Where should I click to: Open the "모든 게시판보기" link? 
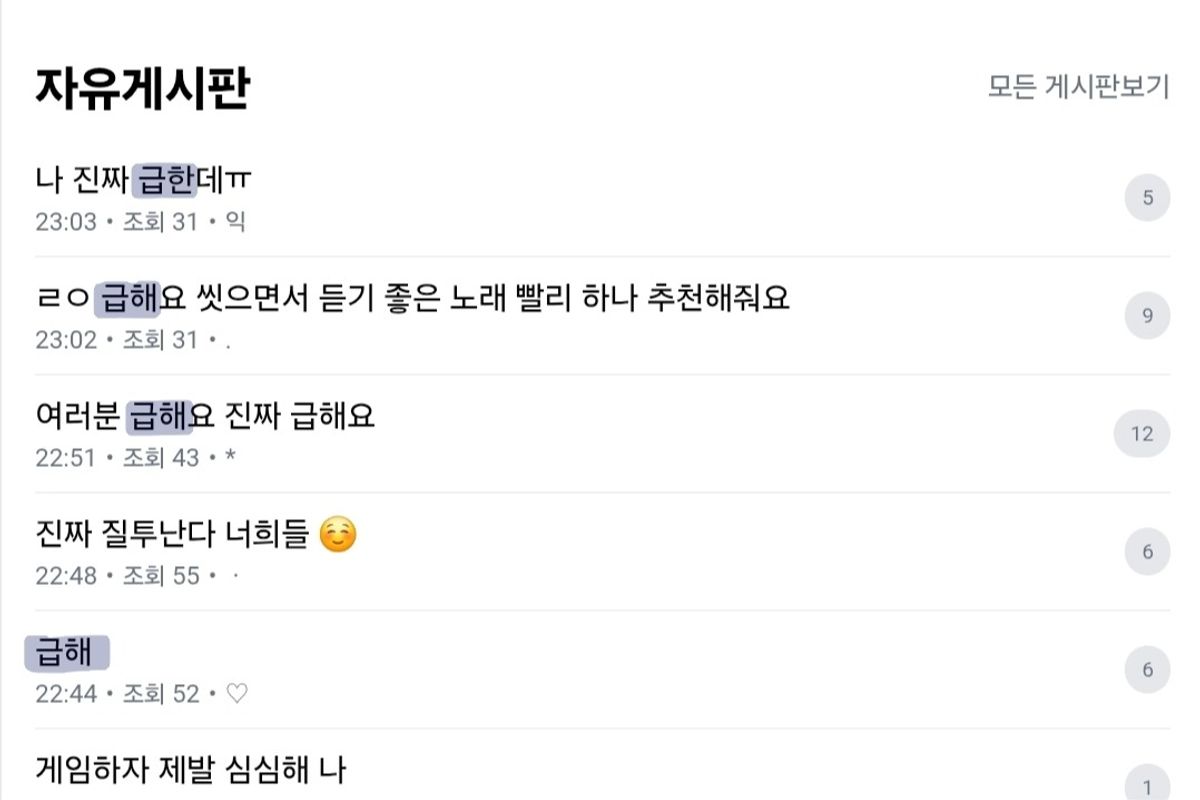(1078, 87)
